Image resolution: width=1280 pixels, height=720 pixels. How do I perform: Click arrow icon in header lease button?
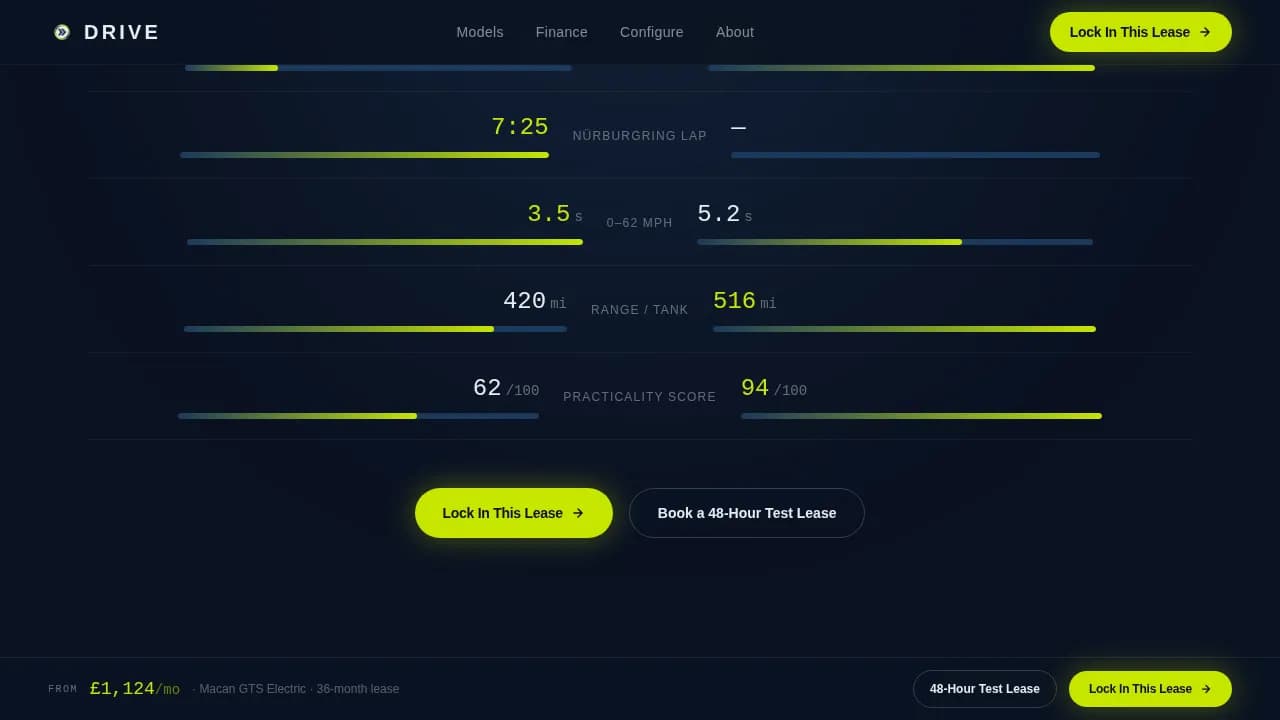[1205, 32]
